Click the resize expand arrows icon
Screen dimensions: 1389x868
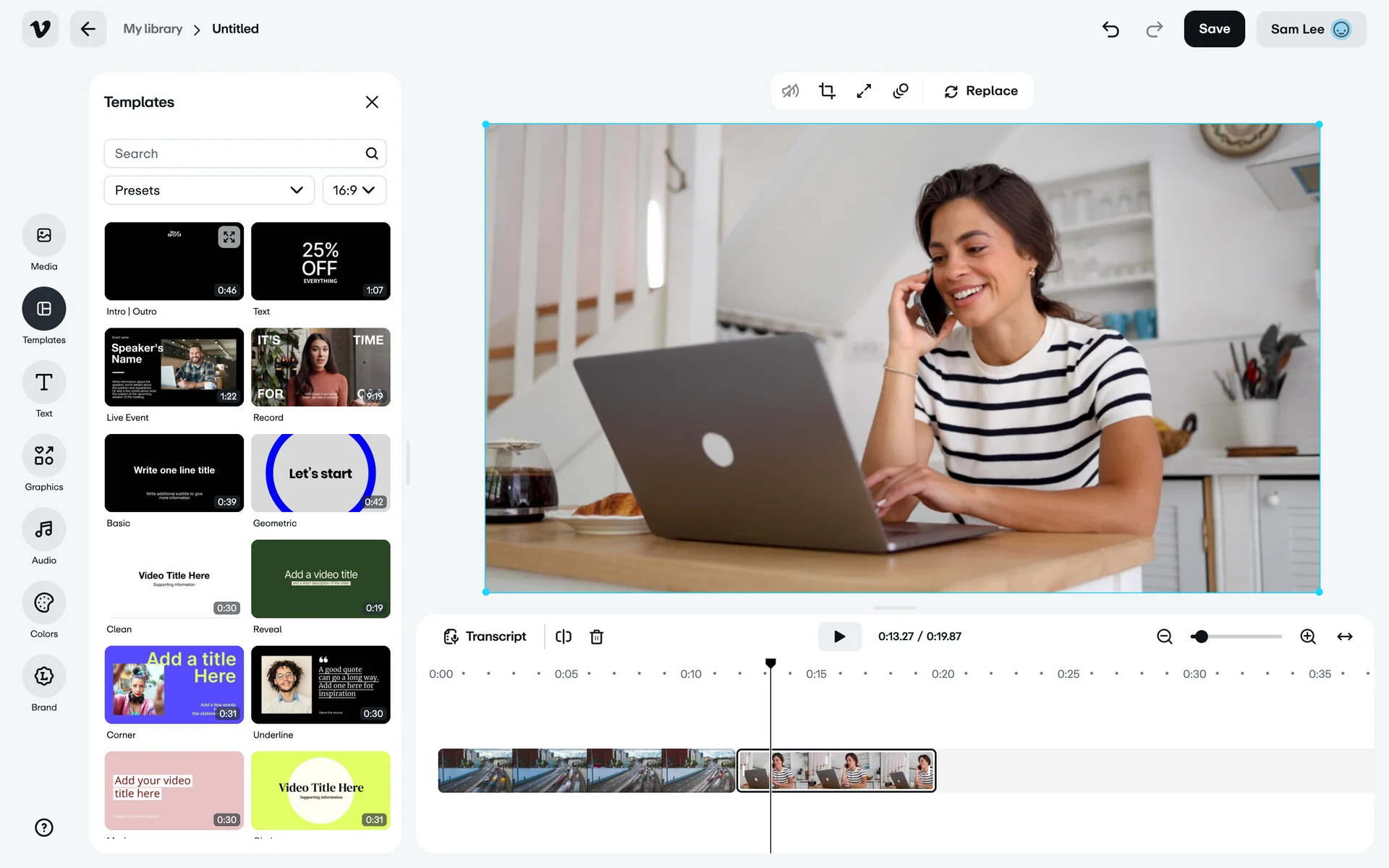click(864, 91)
